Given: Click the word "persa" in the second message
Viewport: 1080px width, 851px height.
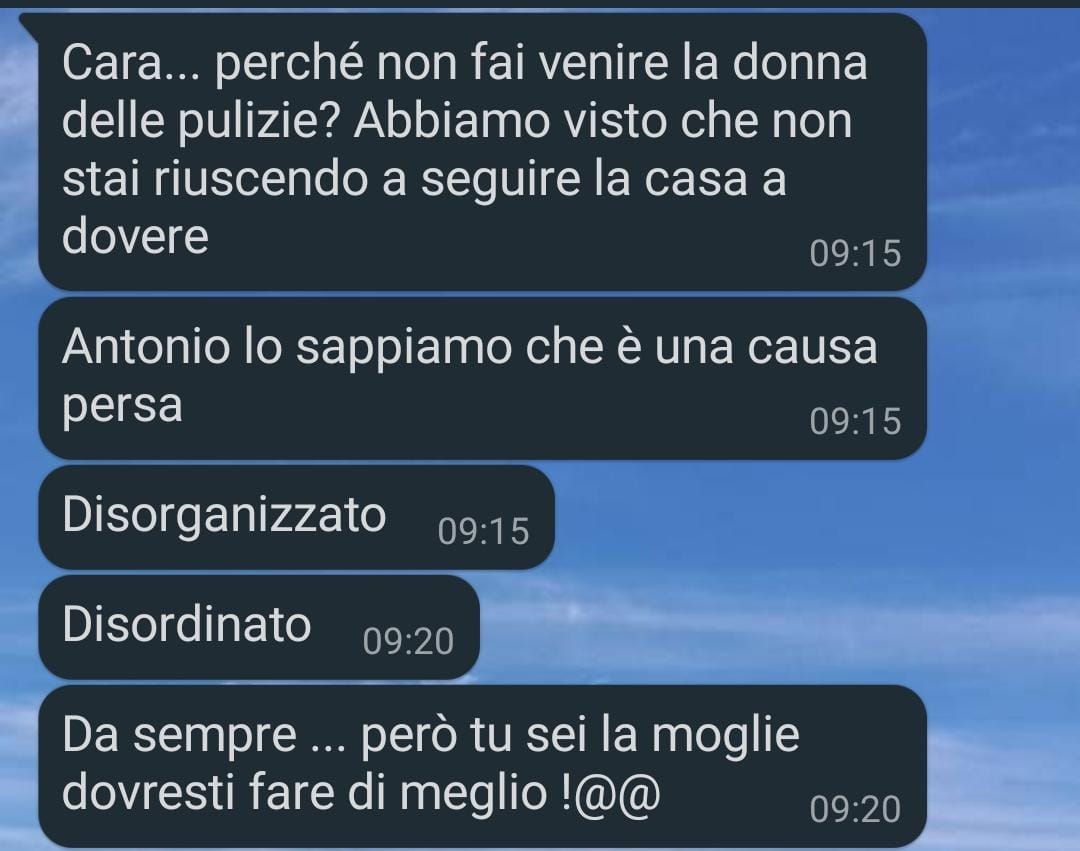Looking at the screenshot, I should pos(122,407).
